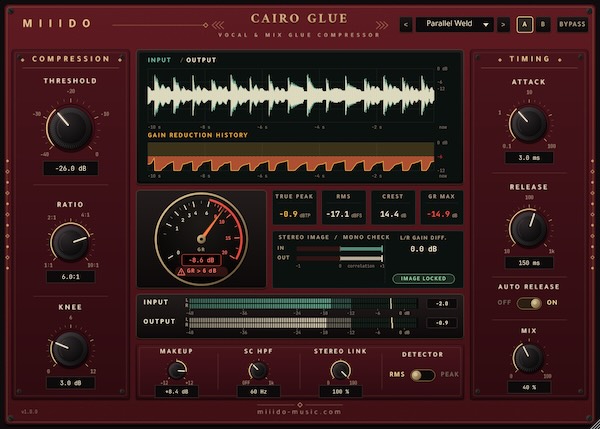Click the OUT stereo correlation bar
Image resolution: width=600 pixels, height=429 pixels.
pos(340,258)
